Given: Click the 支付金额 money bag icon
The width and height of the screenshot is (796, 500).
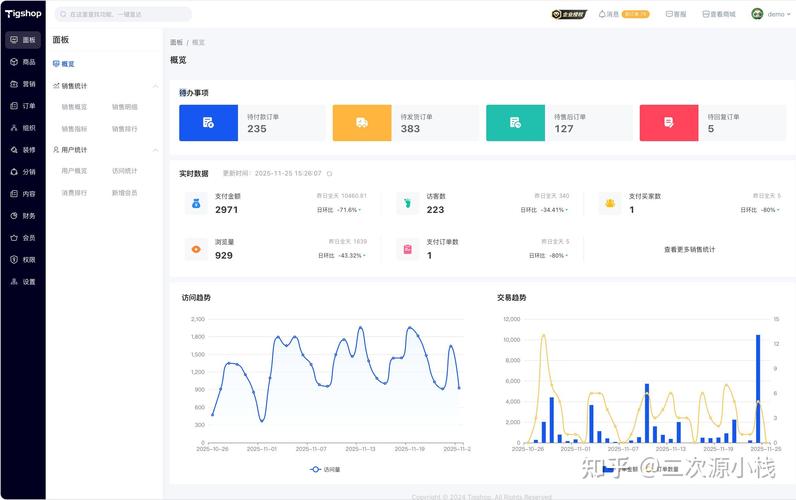Looking at the screenshot, I should pyautogui.click(x=196, y=203).
